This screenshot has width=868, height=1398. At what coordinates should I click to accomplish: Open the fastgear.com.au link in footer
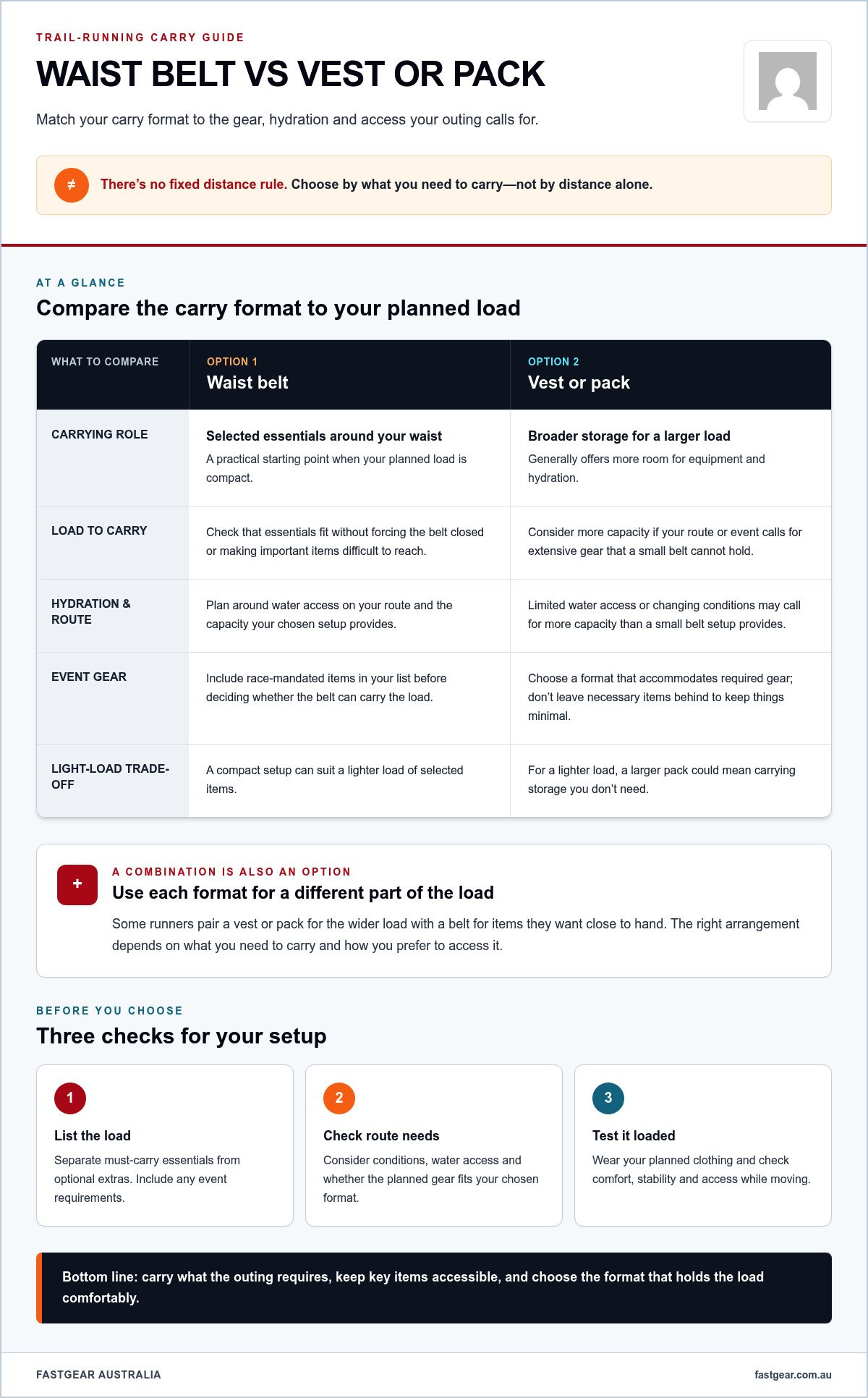point(793,1375)
